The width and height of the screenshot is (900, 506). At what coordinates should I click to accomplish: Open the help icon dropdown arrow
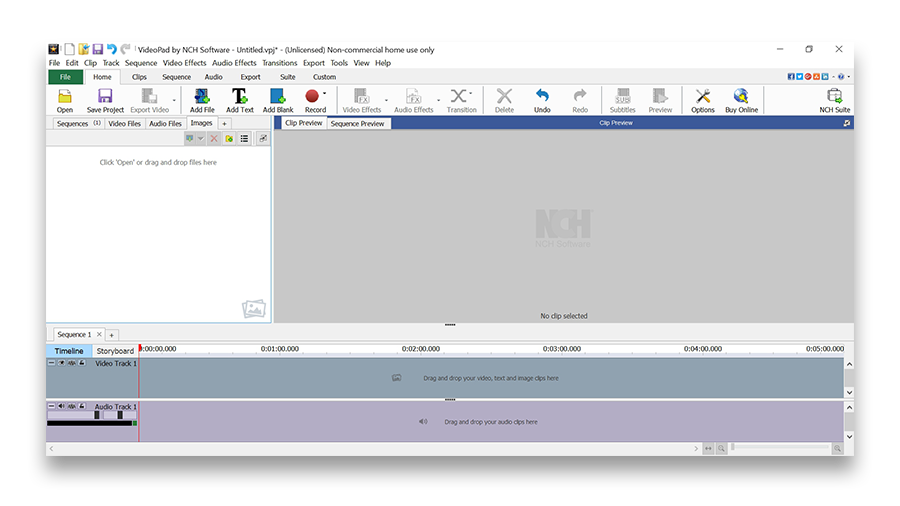point(848,76)
